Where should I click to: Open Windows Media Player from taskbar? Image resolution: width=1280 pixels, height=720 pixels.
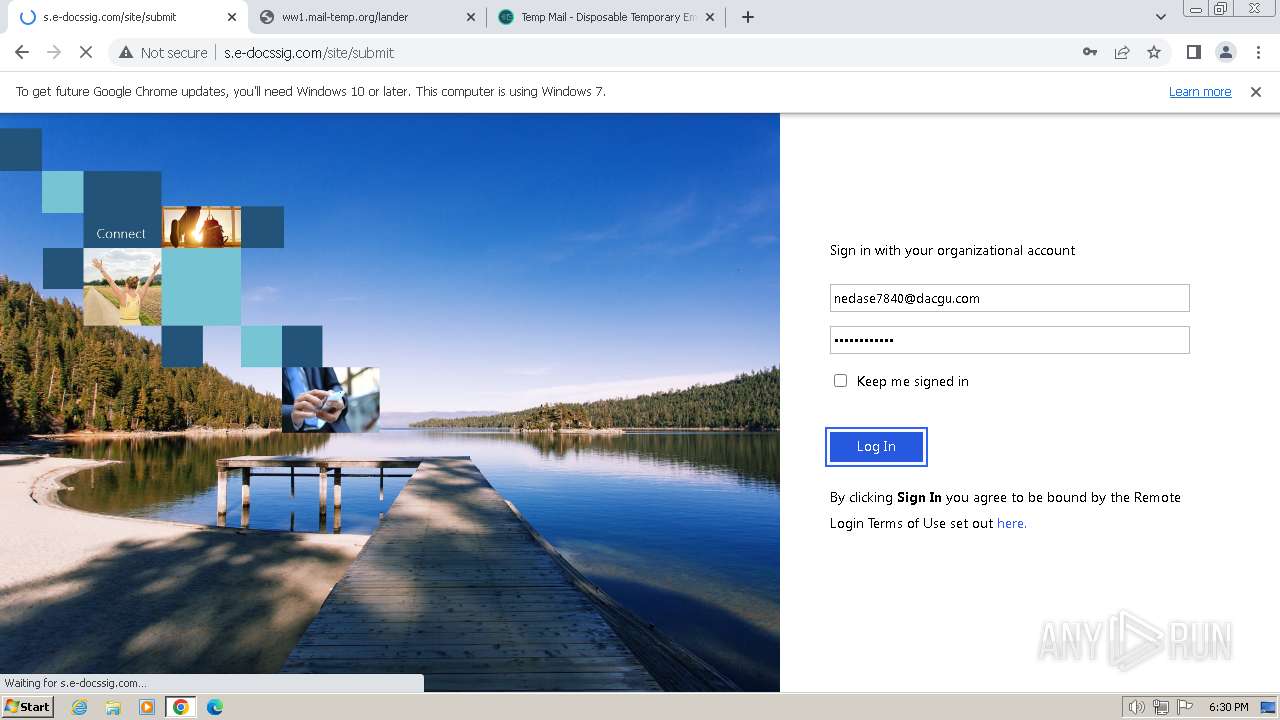[147, 707]
